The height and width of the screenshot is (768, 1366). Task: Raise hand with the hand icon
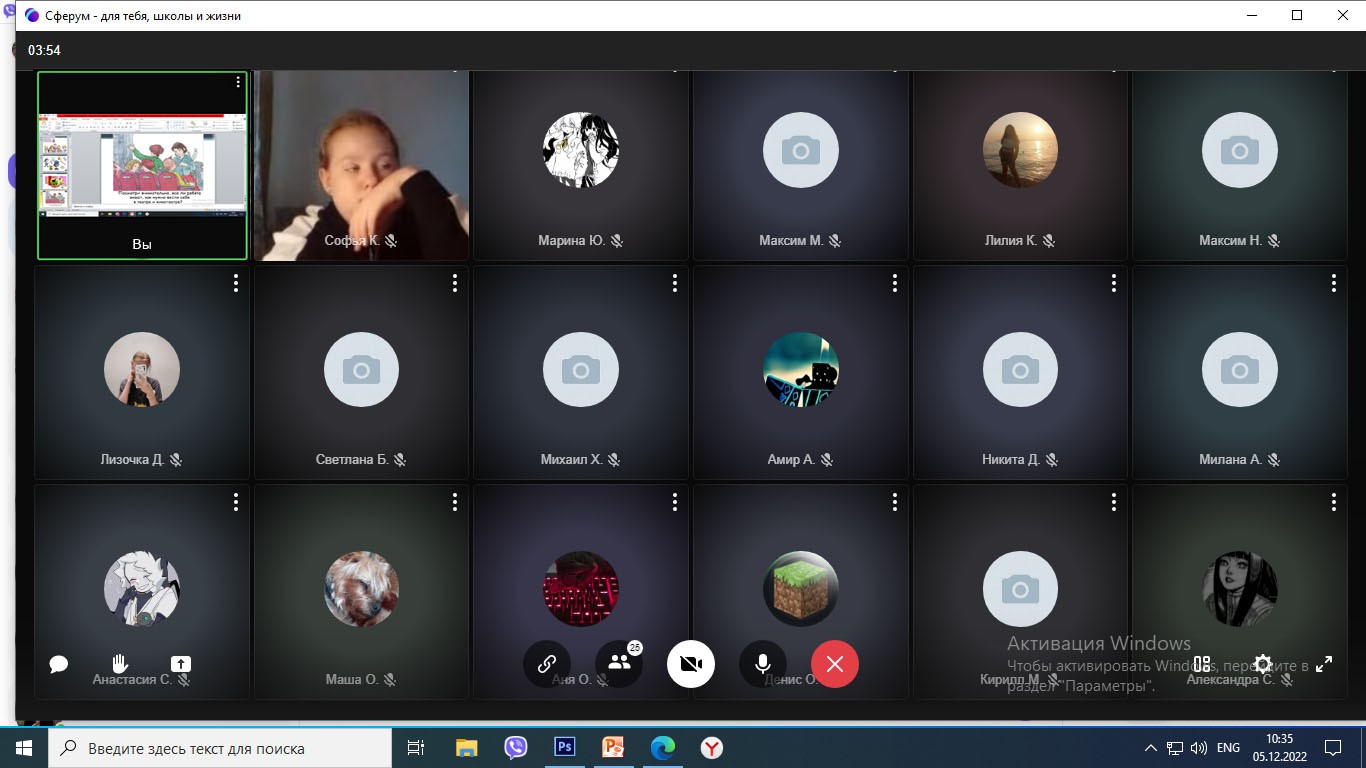(120, 664)
